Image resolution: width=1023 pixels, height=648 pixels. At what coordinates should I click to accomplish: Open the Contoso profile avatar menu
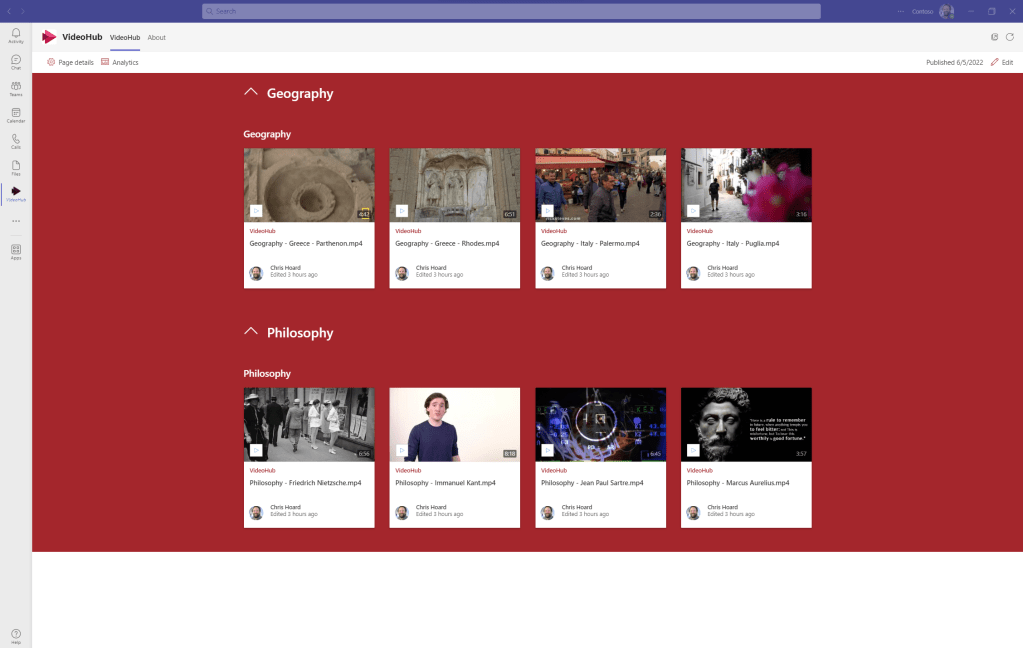(x=946, y=11)
